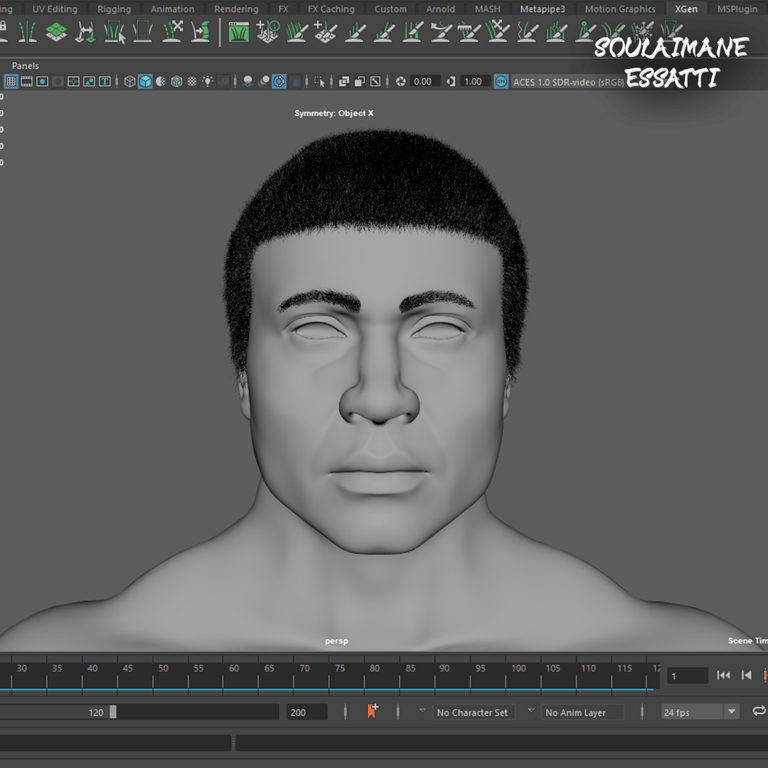The width and height of the screenshot is (768, 768).
Task: Toggle the viewport grid icon
Action: [x=11, y=81]
